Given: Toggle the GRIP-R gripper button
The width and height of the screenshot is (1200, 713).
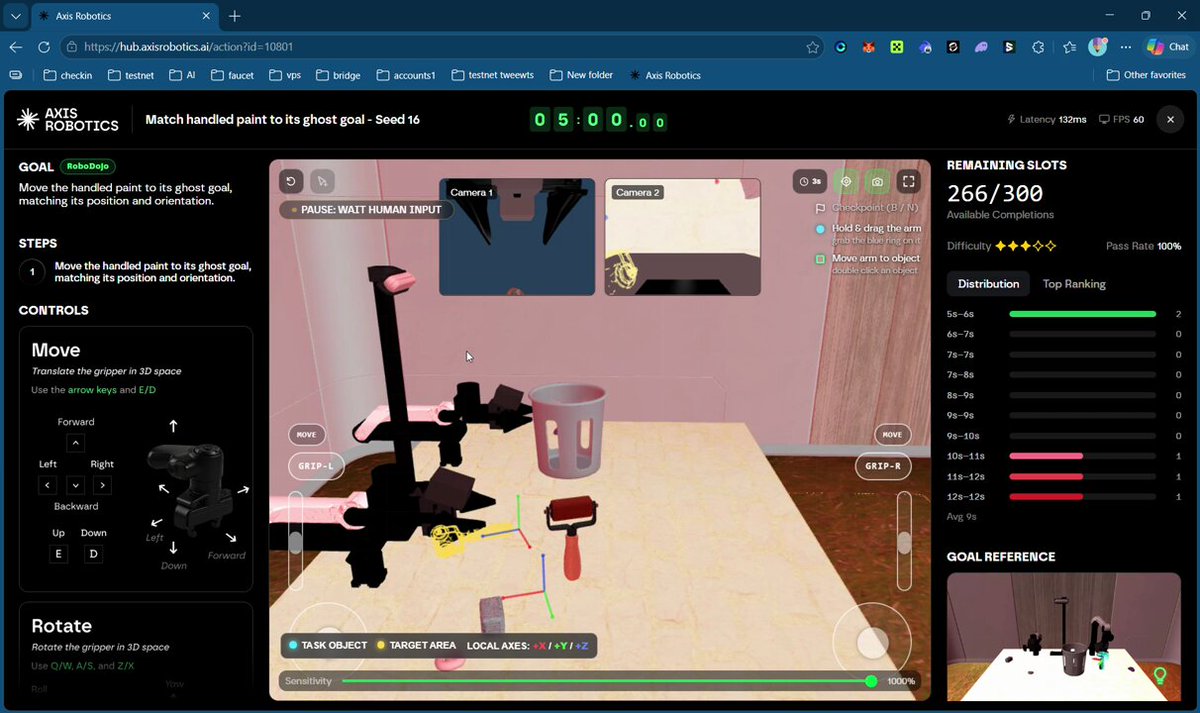Looking at the screenshot, I should tap(883, 465).
